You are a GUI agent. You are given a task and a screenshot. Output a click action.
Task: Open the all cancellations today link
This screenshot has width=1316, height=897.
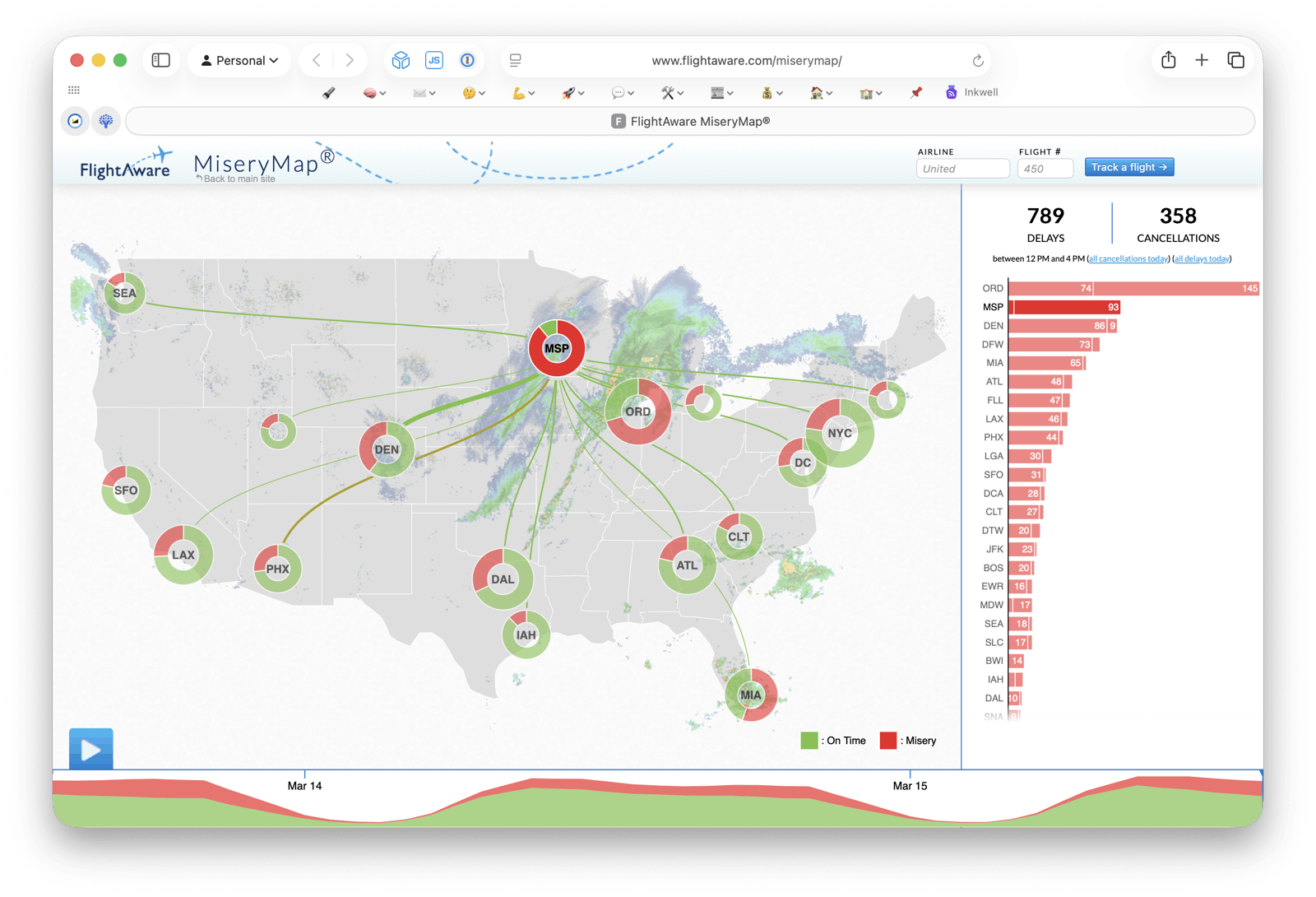pyautogui.click(x=1128, y=259)
